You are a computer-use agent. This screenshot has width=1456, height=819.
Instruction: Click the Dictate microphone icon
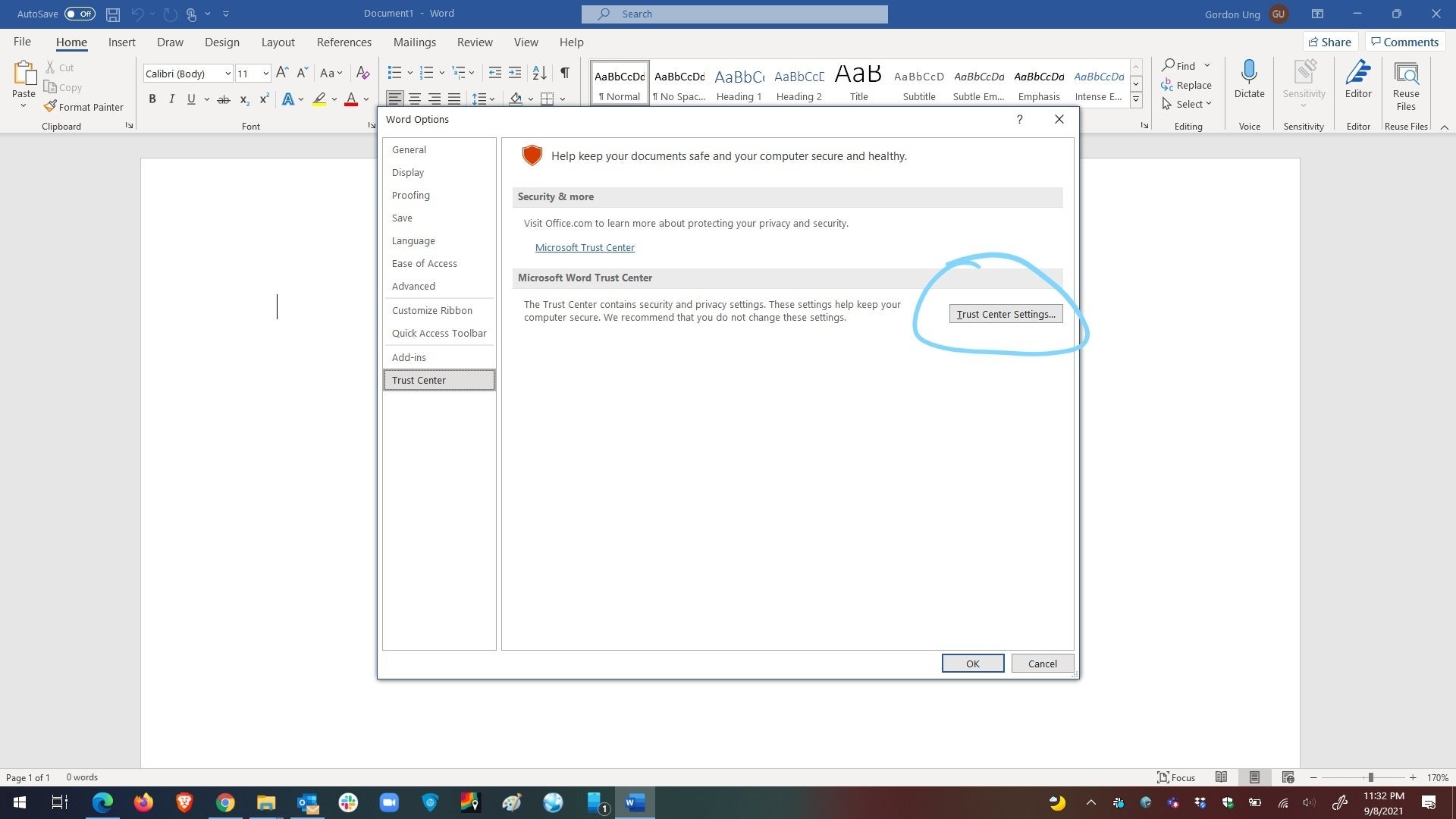[x=1249, y=80]
